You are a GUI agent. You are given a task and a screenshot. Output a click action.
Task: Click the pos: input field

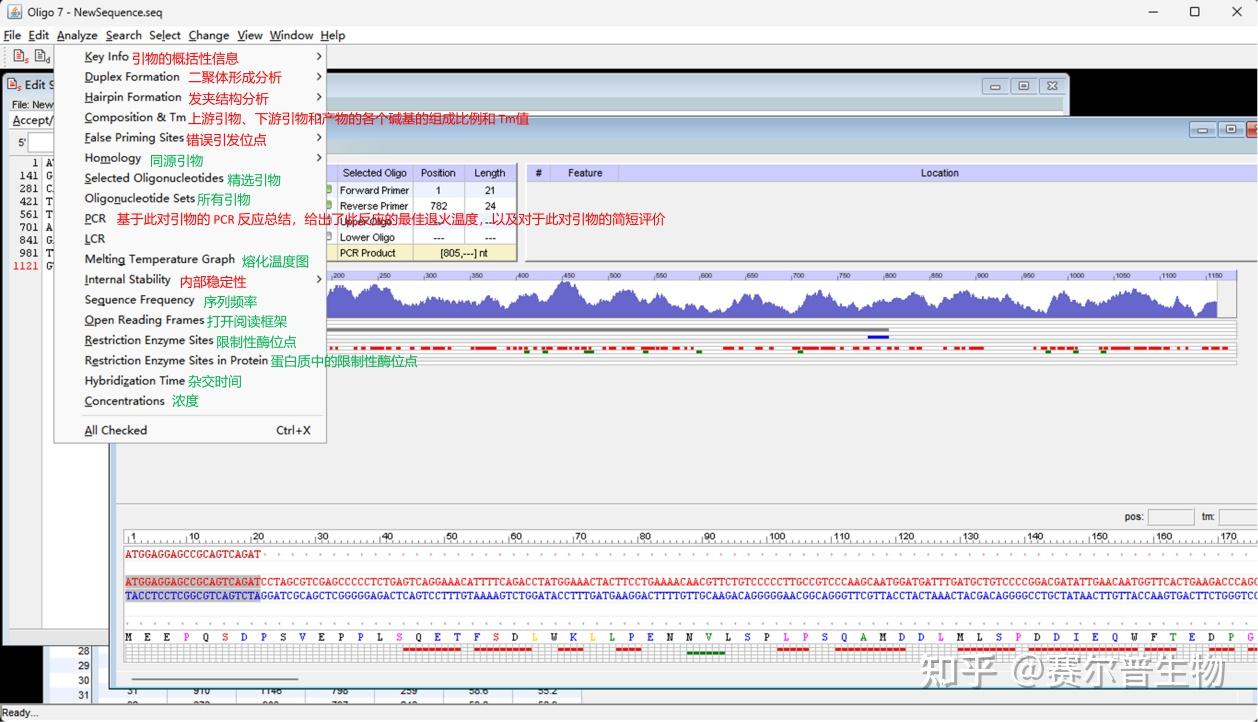point(1170,517)
